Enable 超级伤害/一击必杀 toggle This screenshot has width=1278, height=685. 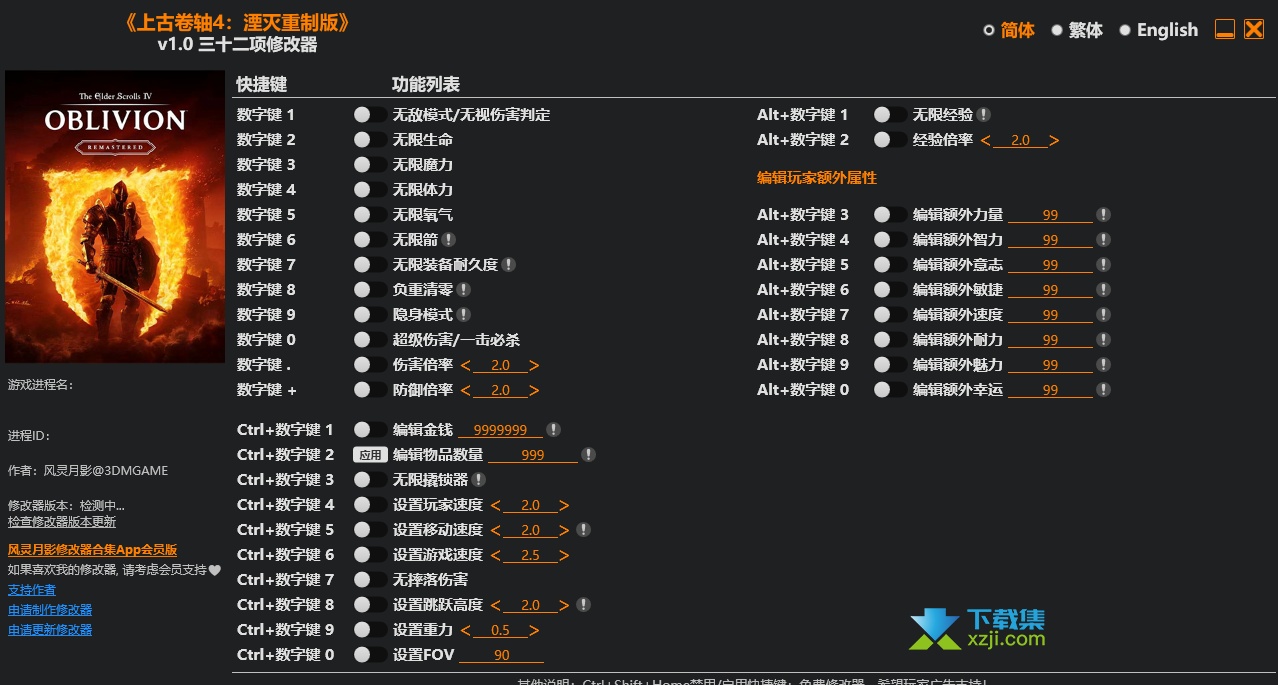[x=370, y=340]
